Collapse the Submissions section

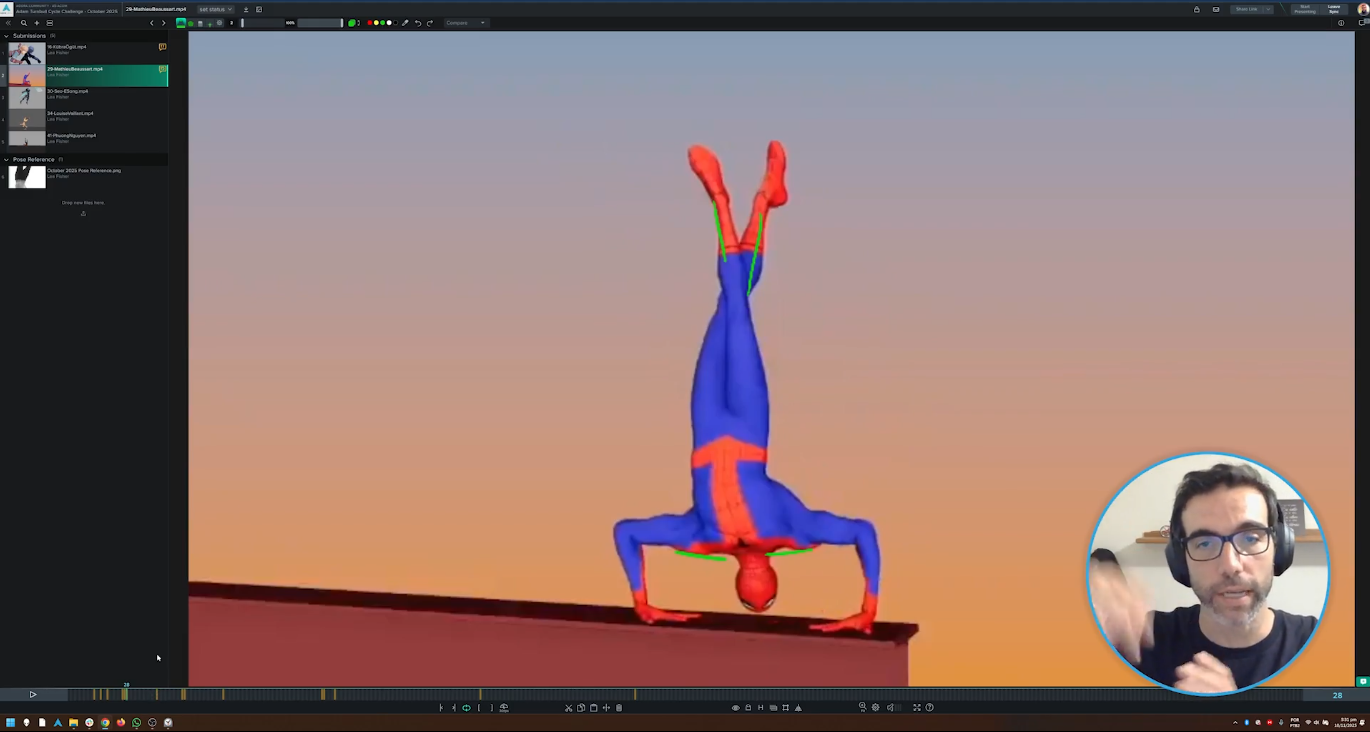tap(6, 36)
